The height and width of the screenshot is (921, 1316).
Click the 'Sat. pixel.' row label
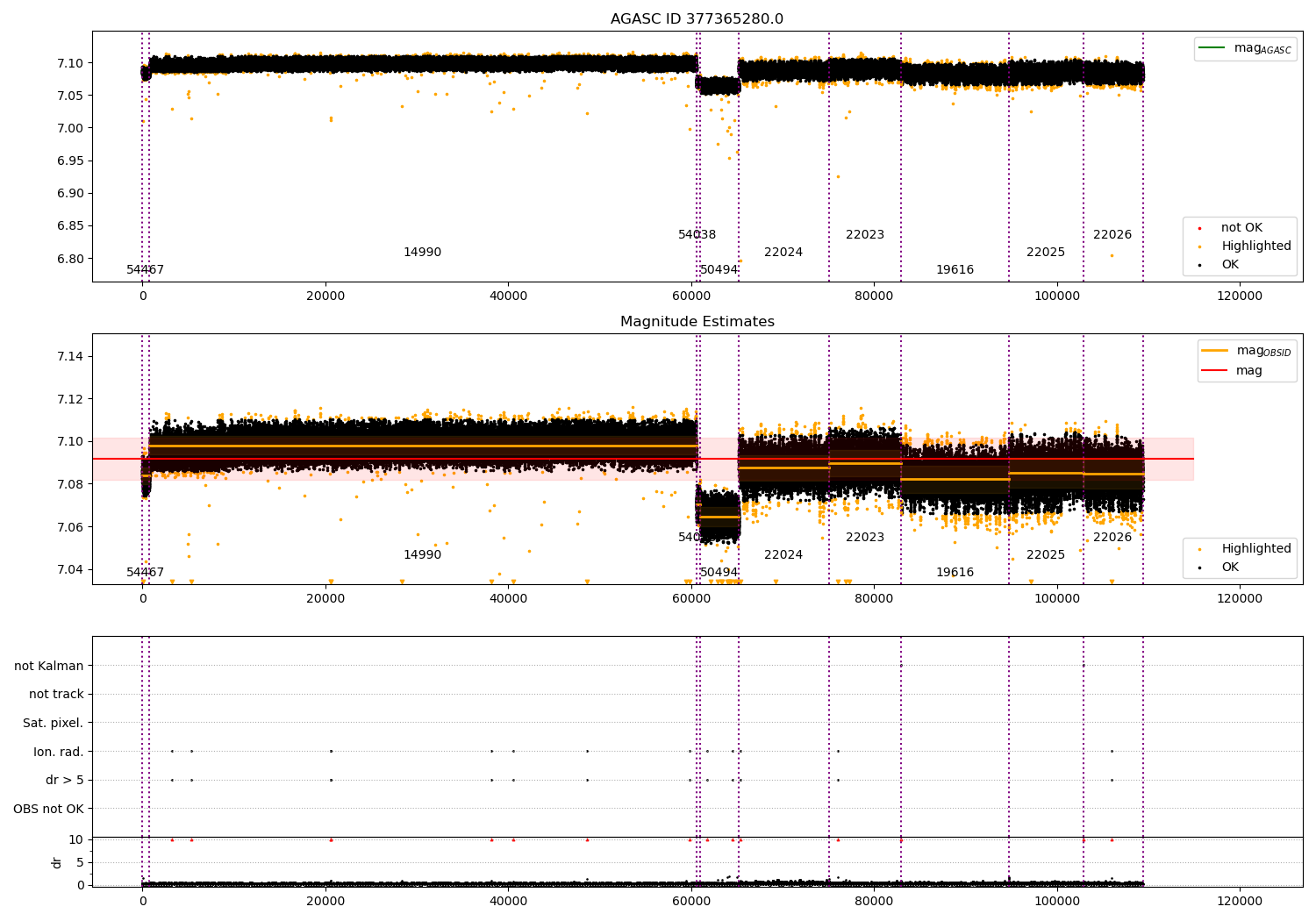[54, 724]
